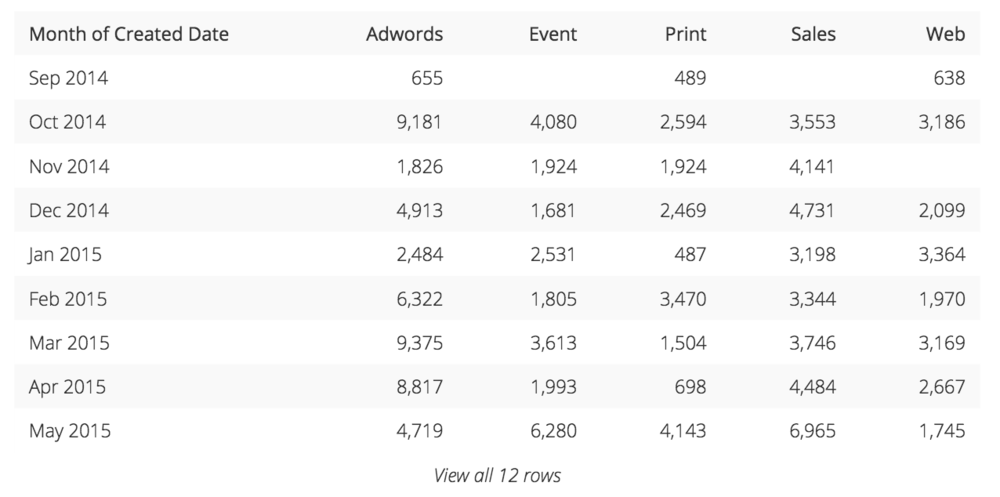Viewport: 1000px width, 497px height.
Task: Click the Print column header
Action: (x=686, y=34)
